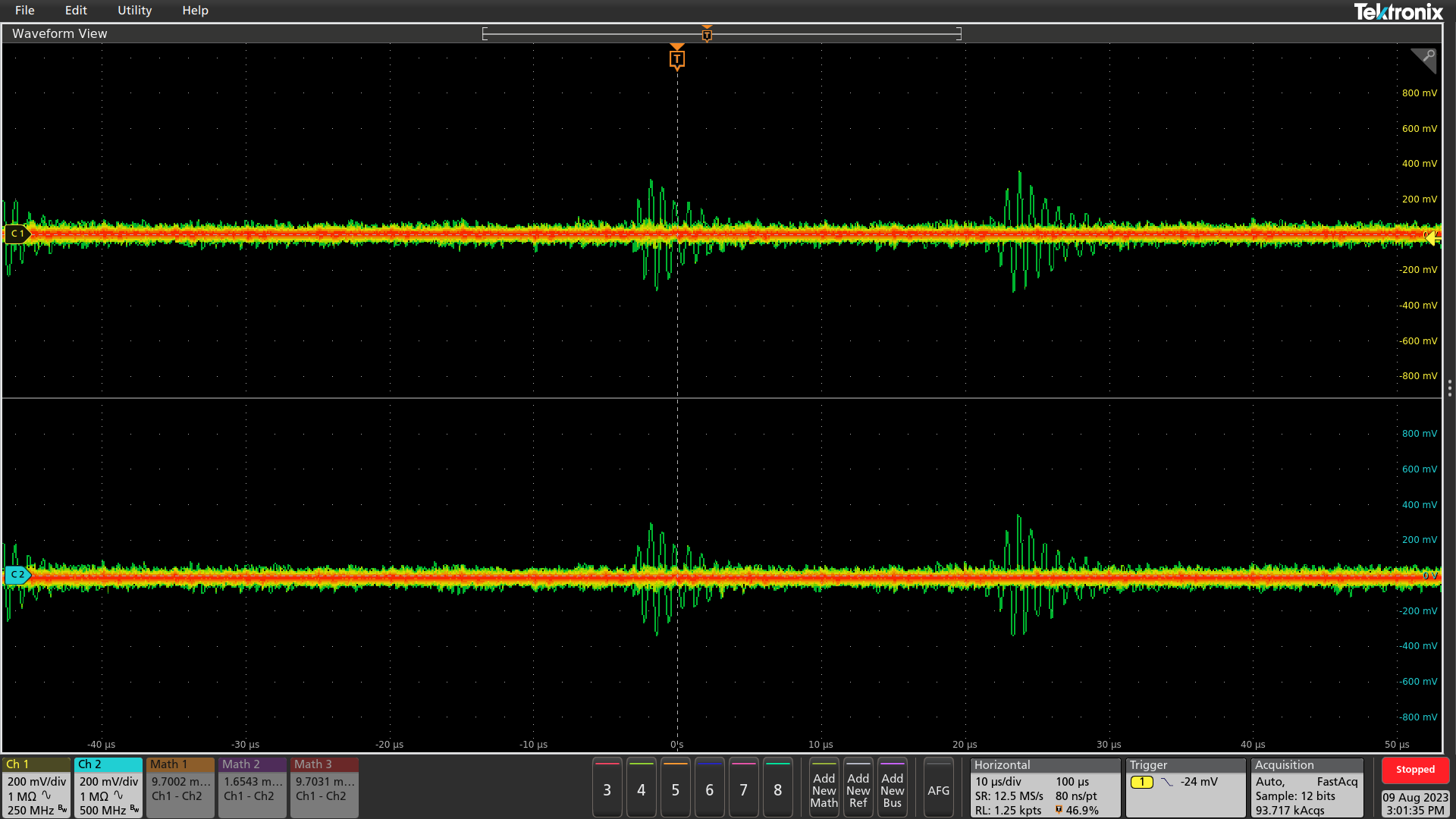
Task: Add a new math waveform
Action: tap(824, 789)
